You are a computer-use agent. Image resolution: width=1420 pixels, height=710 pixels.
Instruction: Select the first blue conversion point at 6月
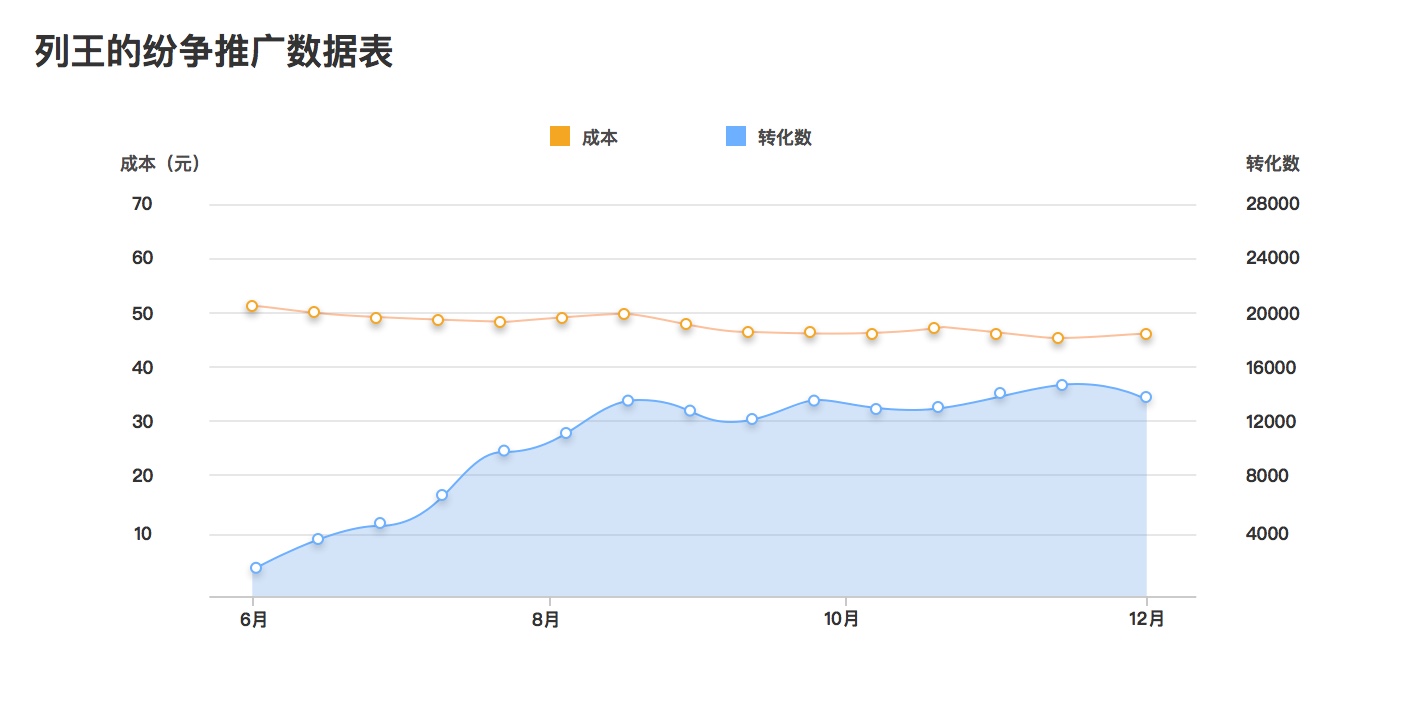(x=256, y=568)
